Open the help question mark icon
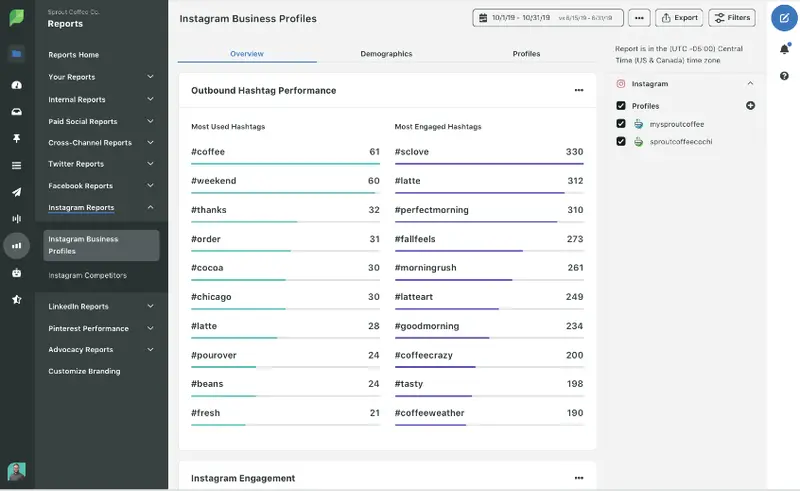This screenshot has width=800, height=491. (x=784, y=77)
